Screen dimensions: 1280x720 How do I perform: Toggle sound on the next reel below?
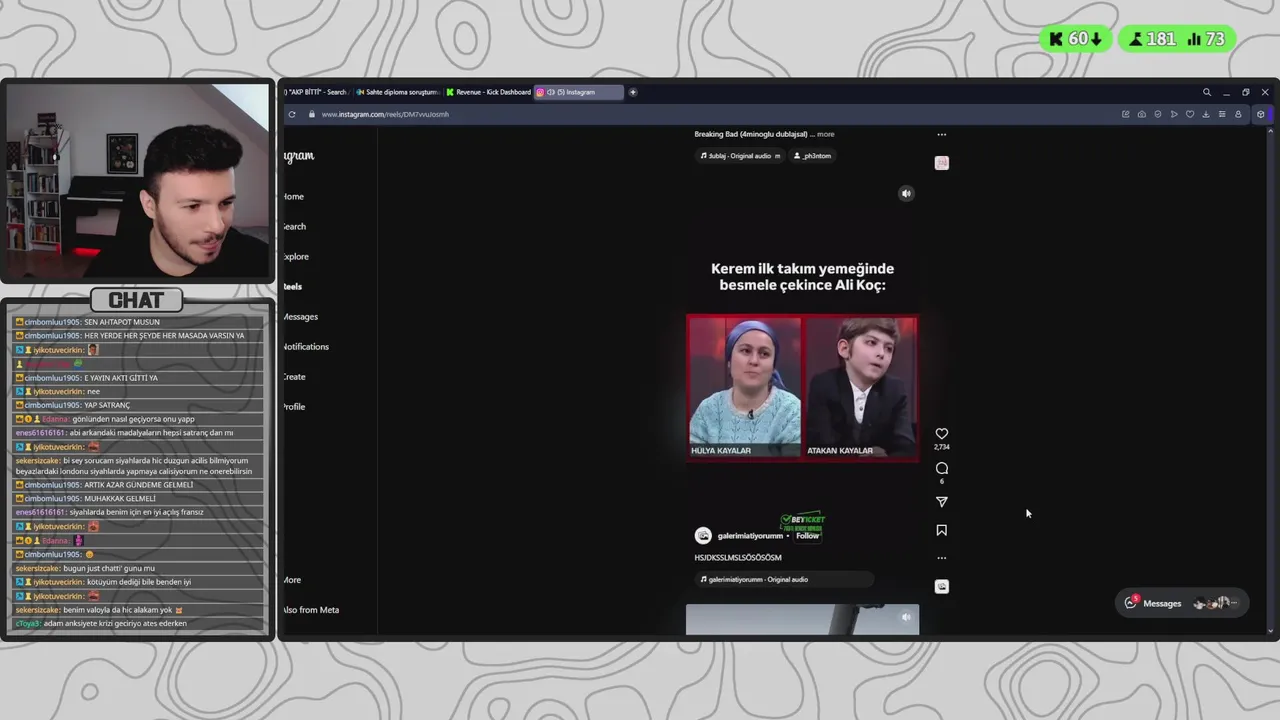[906, 617]
